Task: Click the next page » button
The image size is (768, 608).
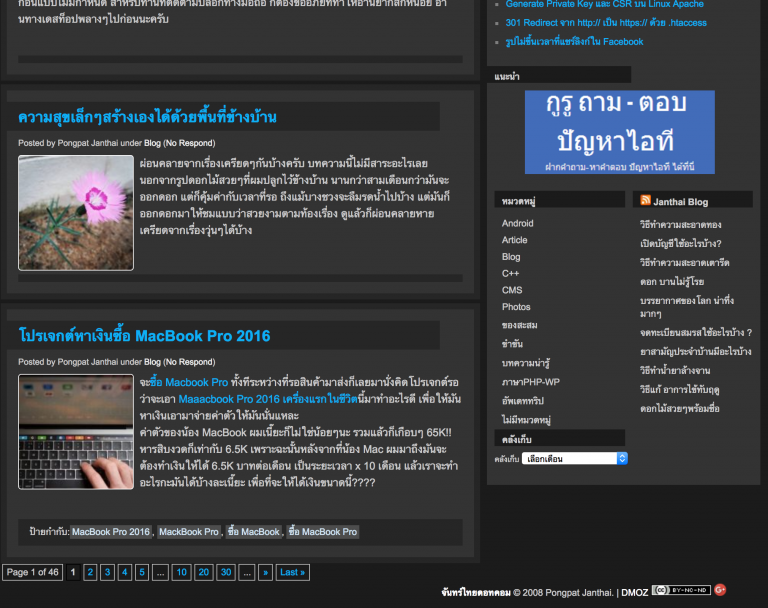Action: point(265,572)
